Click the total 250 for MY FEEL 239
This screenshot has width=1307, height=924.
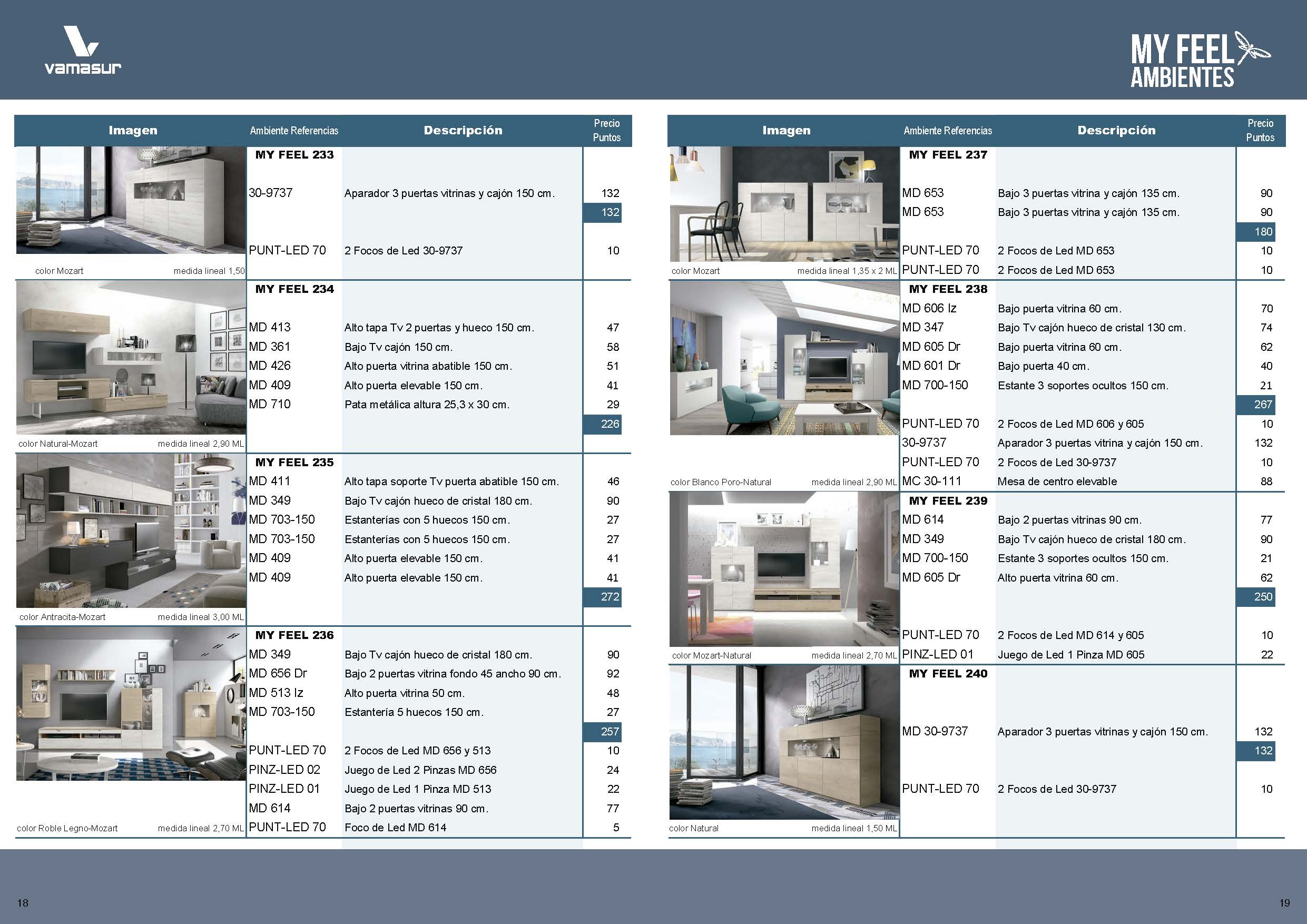[x=1256, y=597]
